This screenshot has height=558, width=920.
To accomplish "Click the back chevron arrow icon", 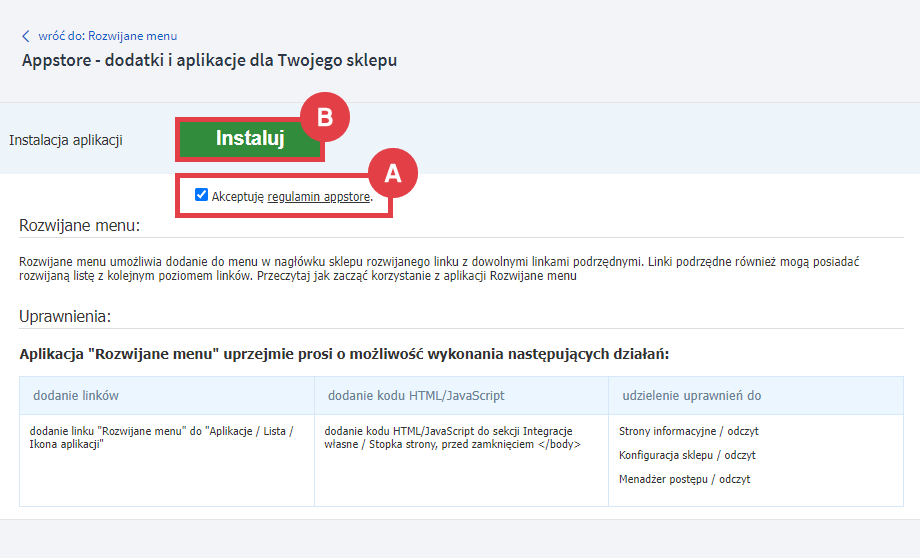I will pos(26,36).
